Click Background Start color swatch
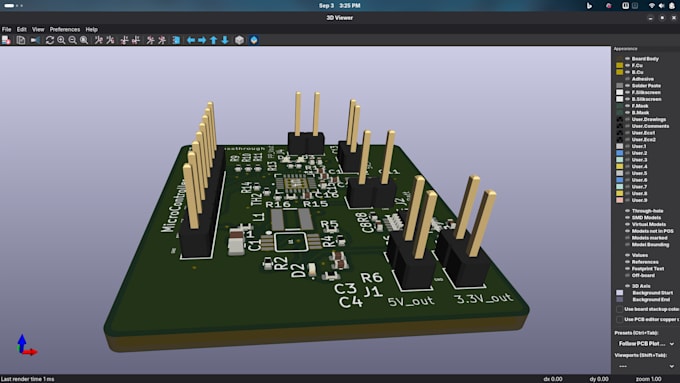Screen dimensions: 680x383 click(x=619, y=293)
